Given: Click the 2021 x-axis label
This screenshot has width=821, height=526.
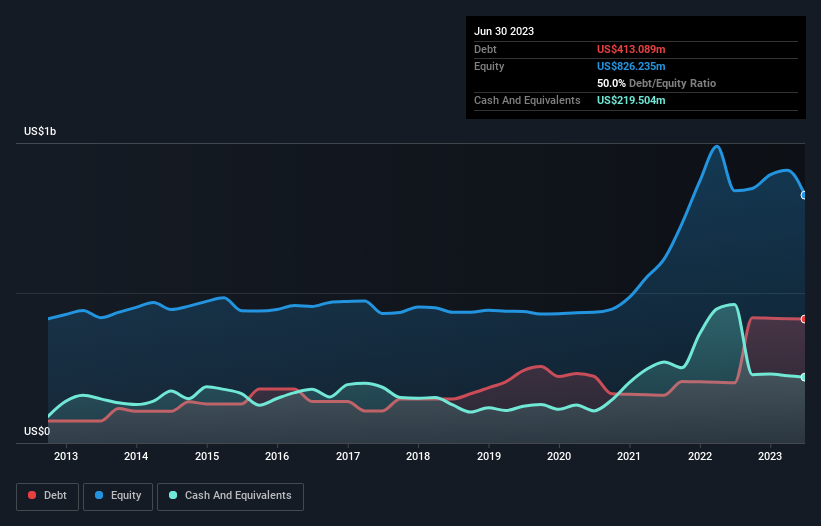Looking at the screenshot, I should (x=629, y=456).
